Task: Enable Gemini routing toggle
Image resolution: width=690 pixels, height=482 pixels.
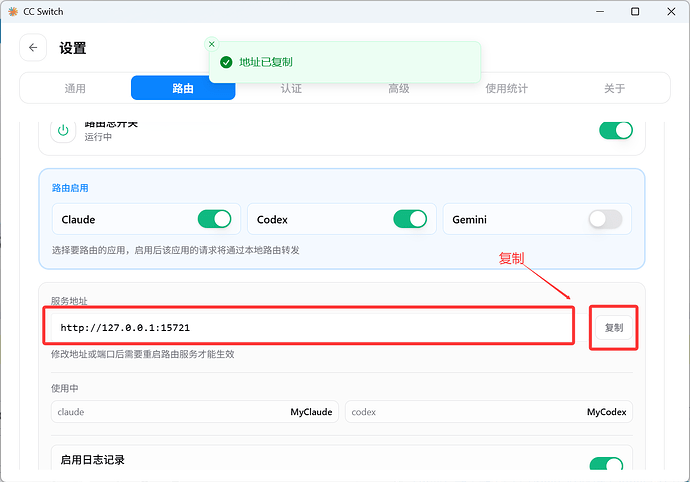Action: [605, 219]
